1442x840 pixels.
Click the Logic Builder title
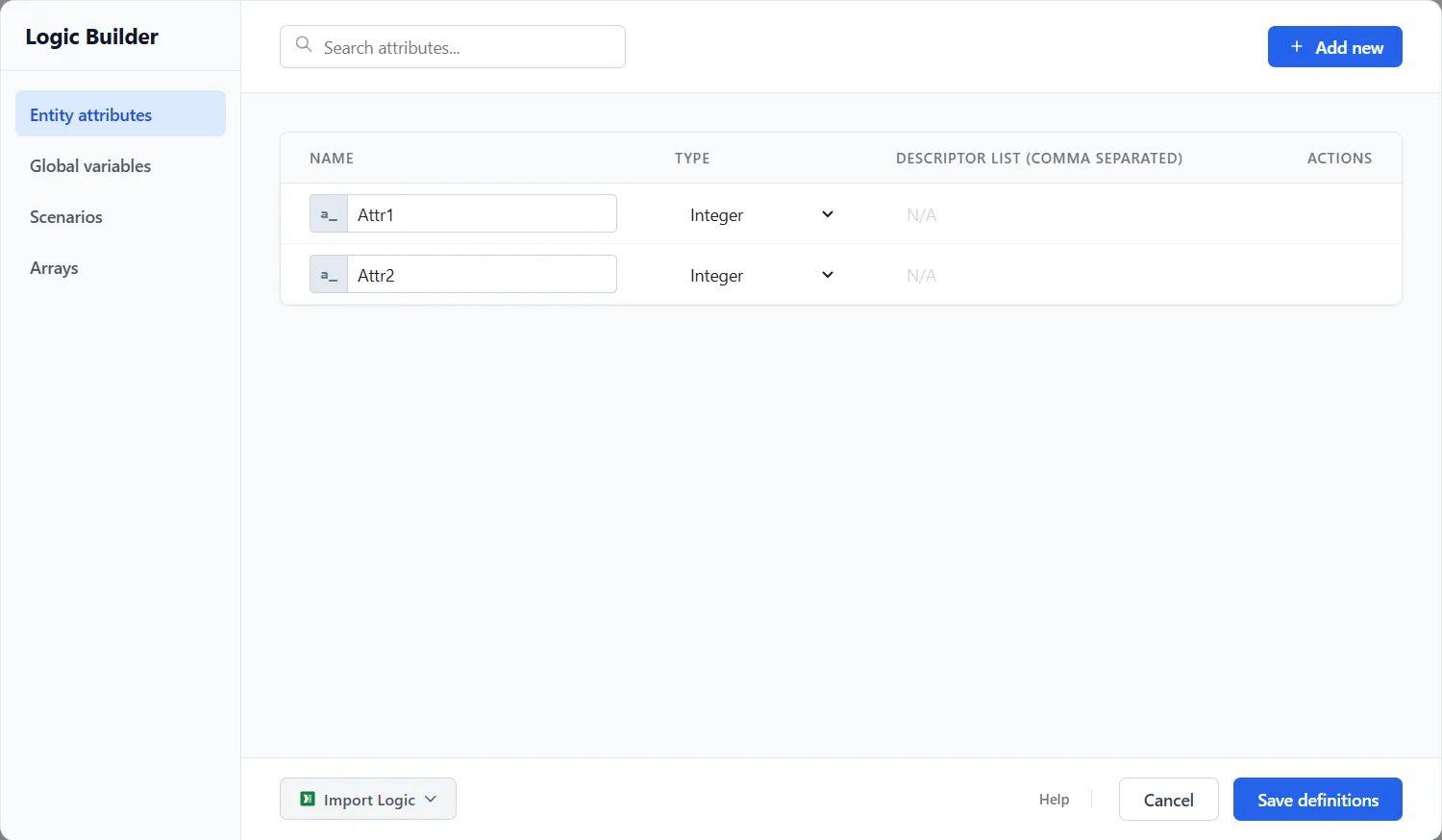point(91,37)
